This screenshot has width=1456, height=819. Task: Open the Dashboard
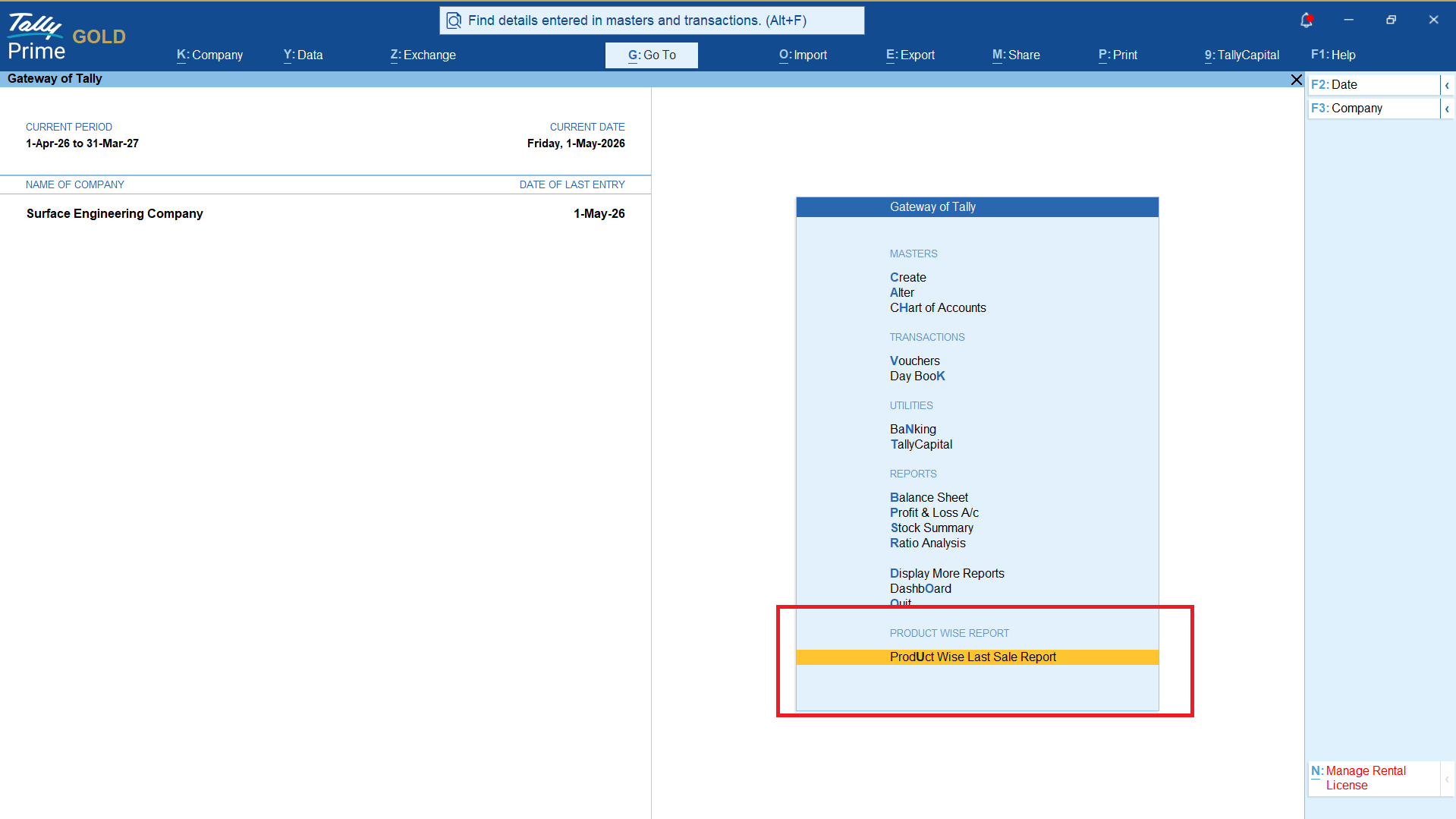coord(920,589)
